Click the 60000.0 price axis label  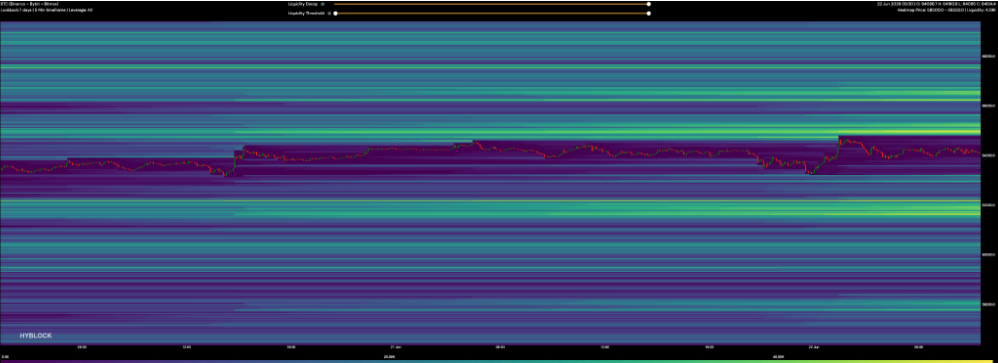click(988, 255)
